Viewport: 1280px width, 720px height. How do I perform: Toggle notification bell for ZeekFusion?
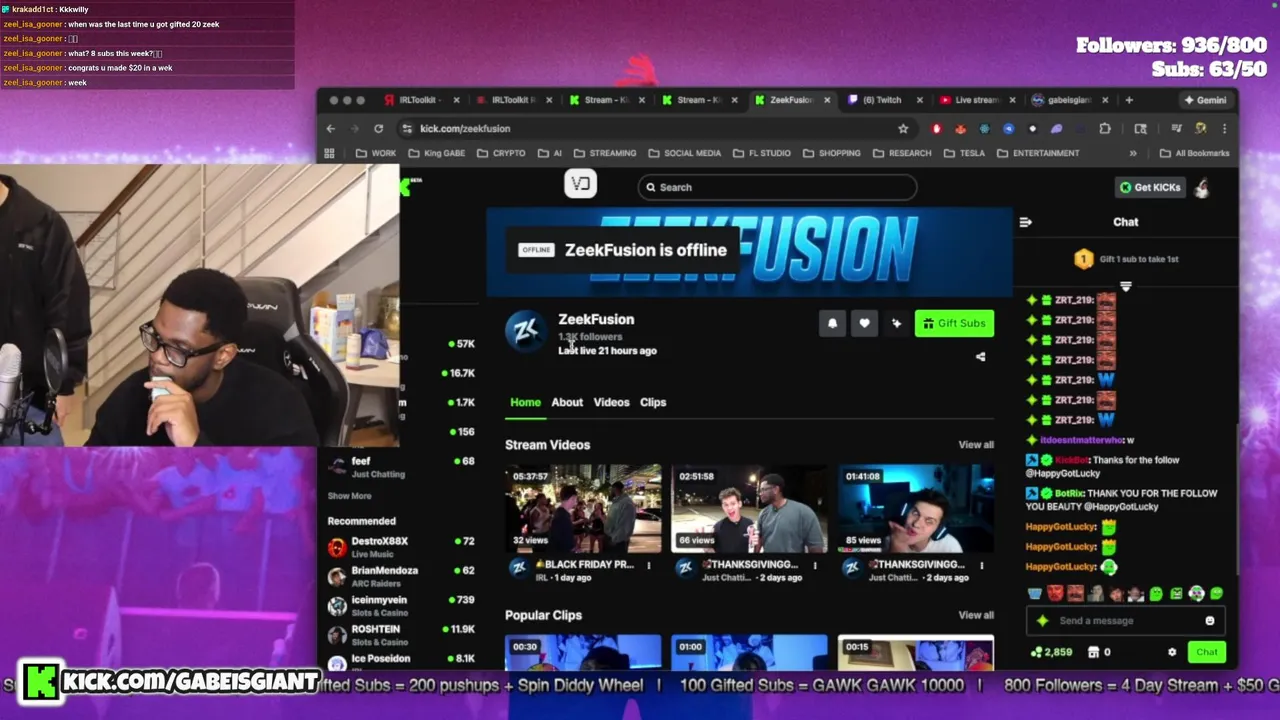click(x=832, y=323)
